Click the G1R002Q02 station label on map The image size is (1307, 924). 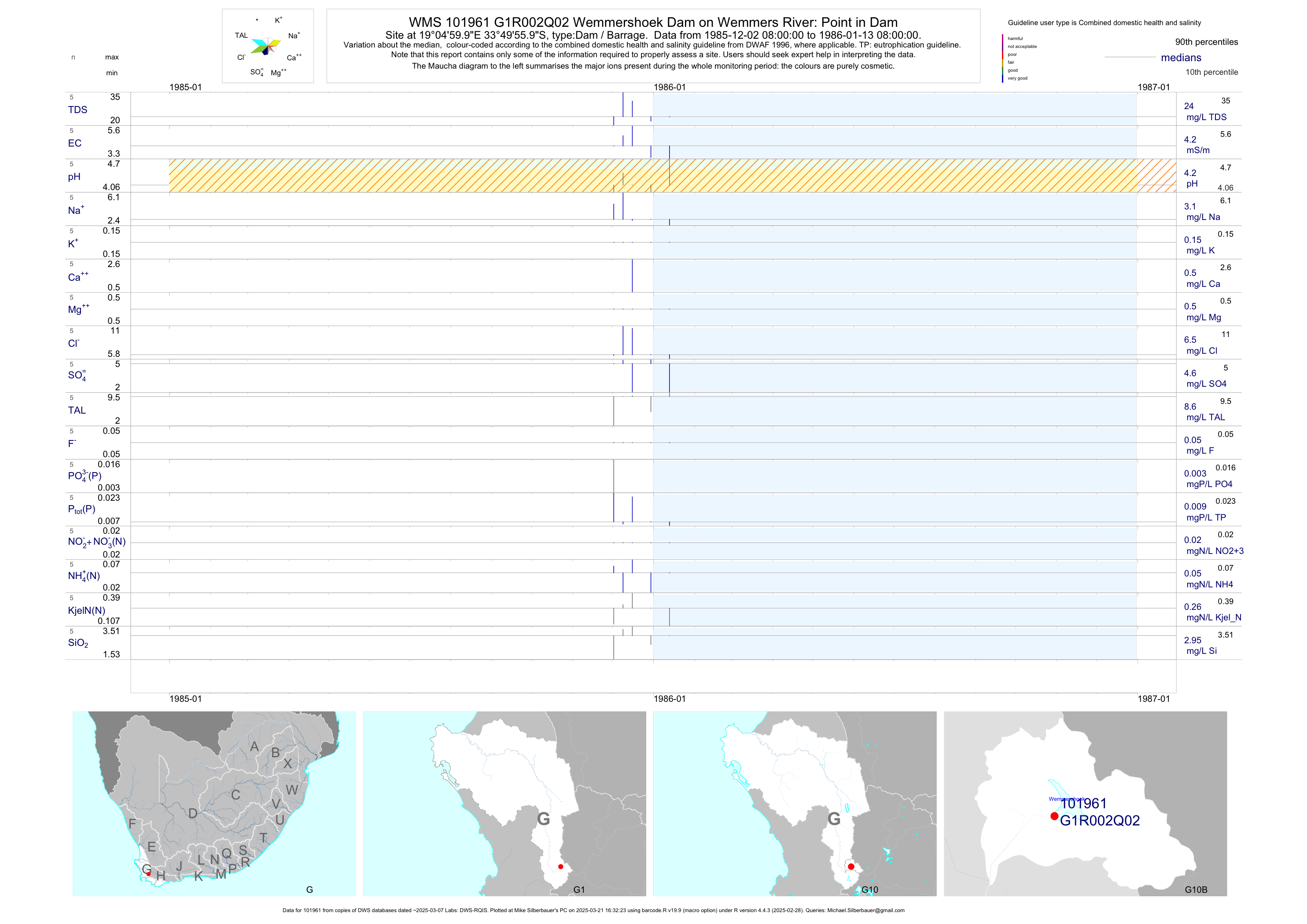point(1099,821)
